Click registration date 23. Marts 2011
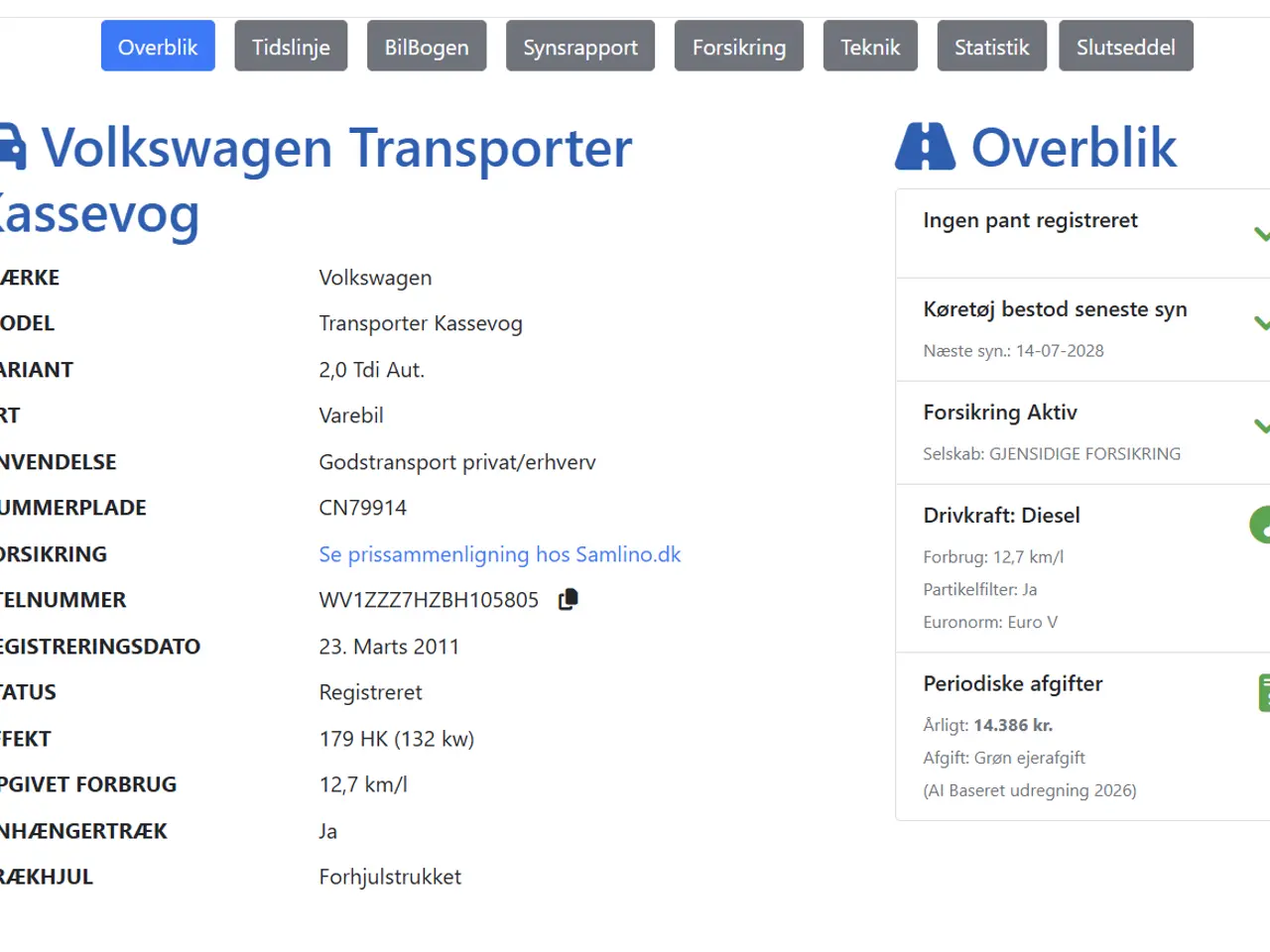Image resolution: width=1270 pixels, height=952 pixels. pyautogui.click(x=389, y=647)
